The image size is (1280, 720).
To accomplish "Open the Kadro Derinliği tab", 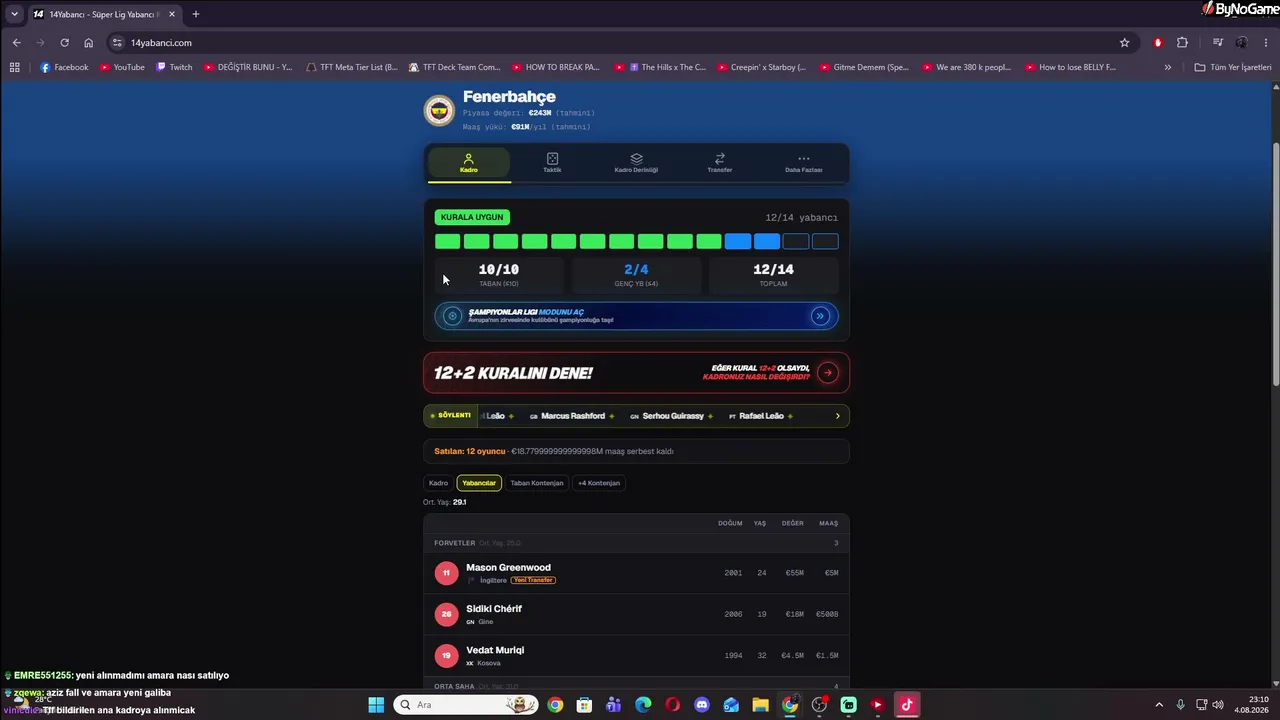I will click(636, 163).
